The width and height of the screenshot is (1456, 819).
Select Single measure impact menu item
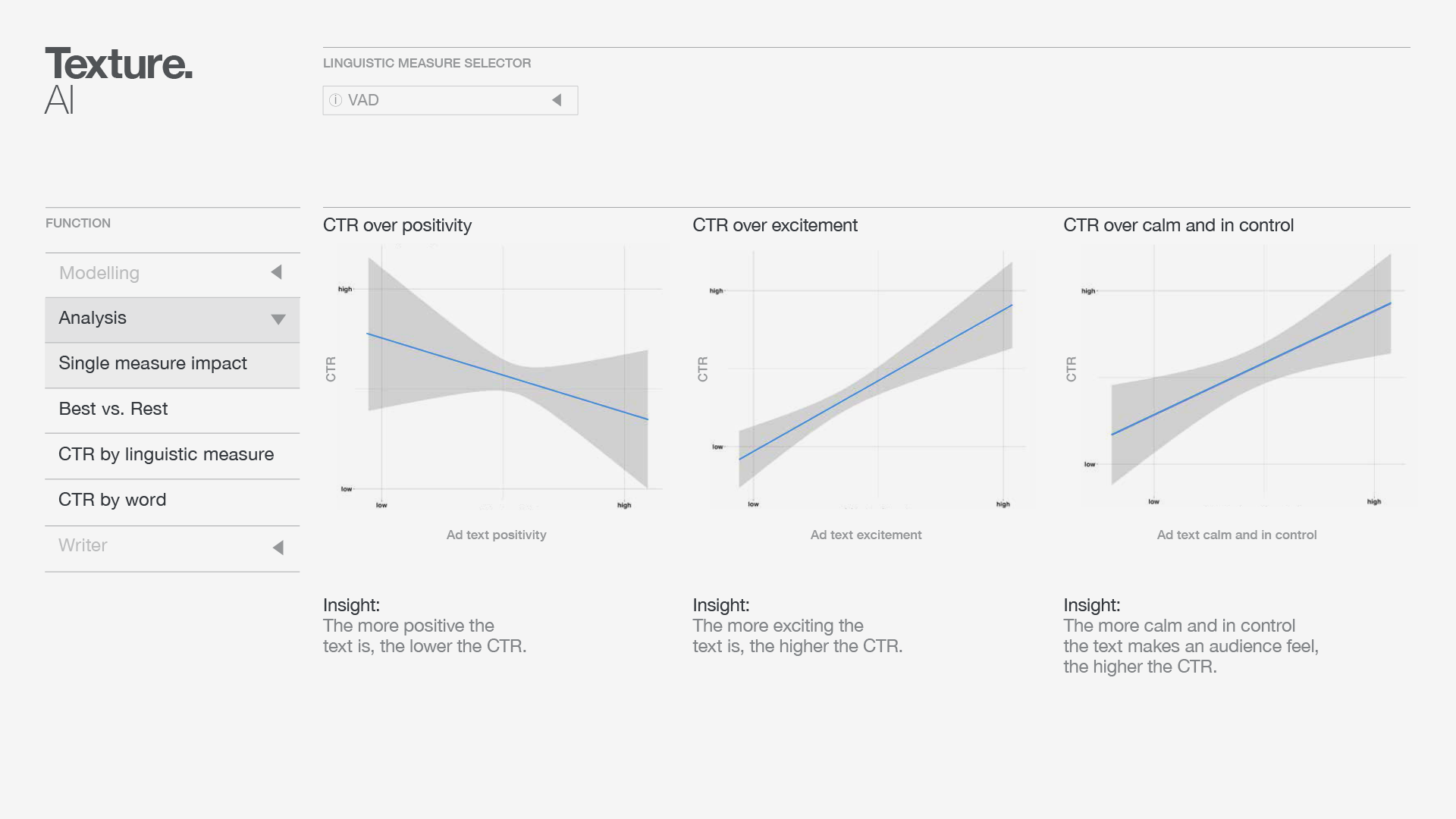[152, 363]
